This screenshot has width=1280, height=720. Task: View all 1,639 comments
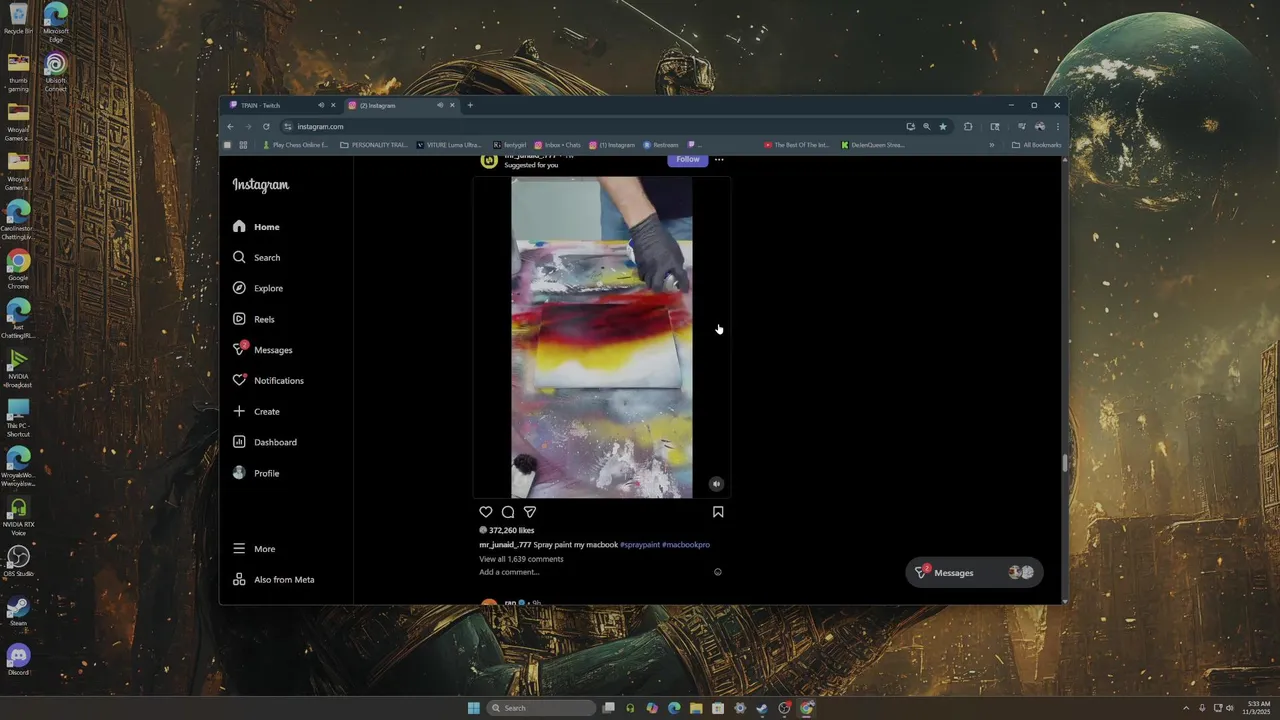pos(521,559)
